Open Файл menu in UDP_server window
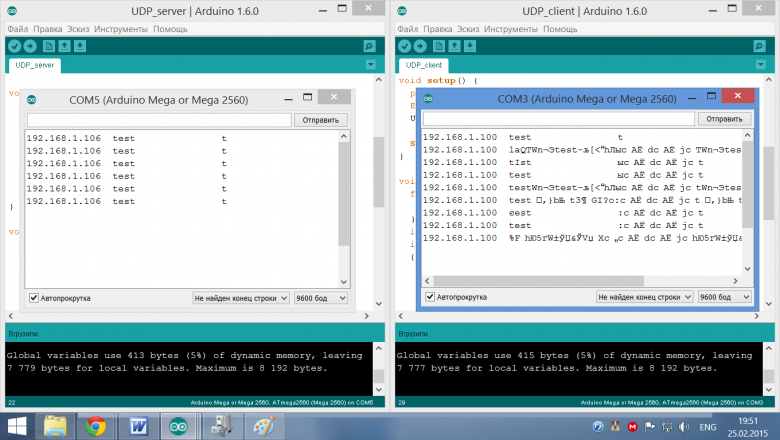Viewport: 780px width, 440px height. 18,29
